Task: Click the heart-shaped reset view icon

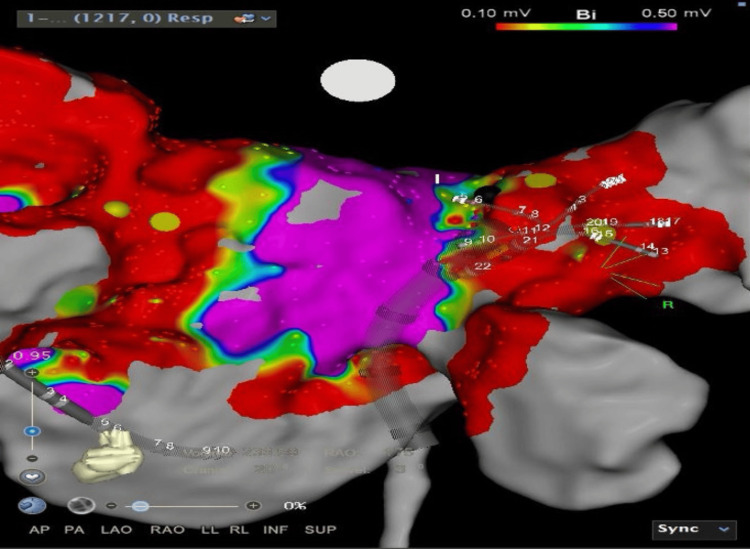Action: [33, 477]
